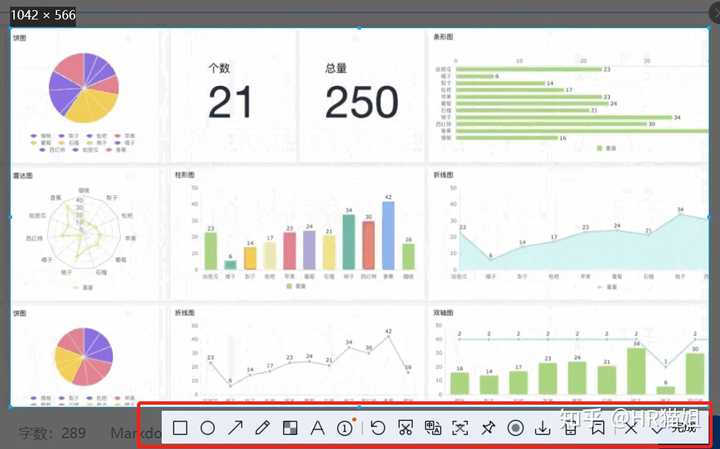
Task: Click the blue bar labeled 42 in 柱形图
Action: [388, 236]
